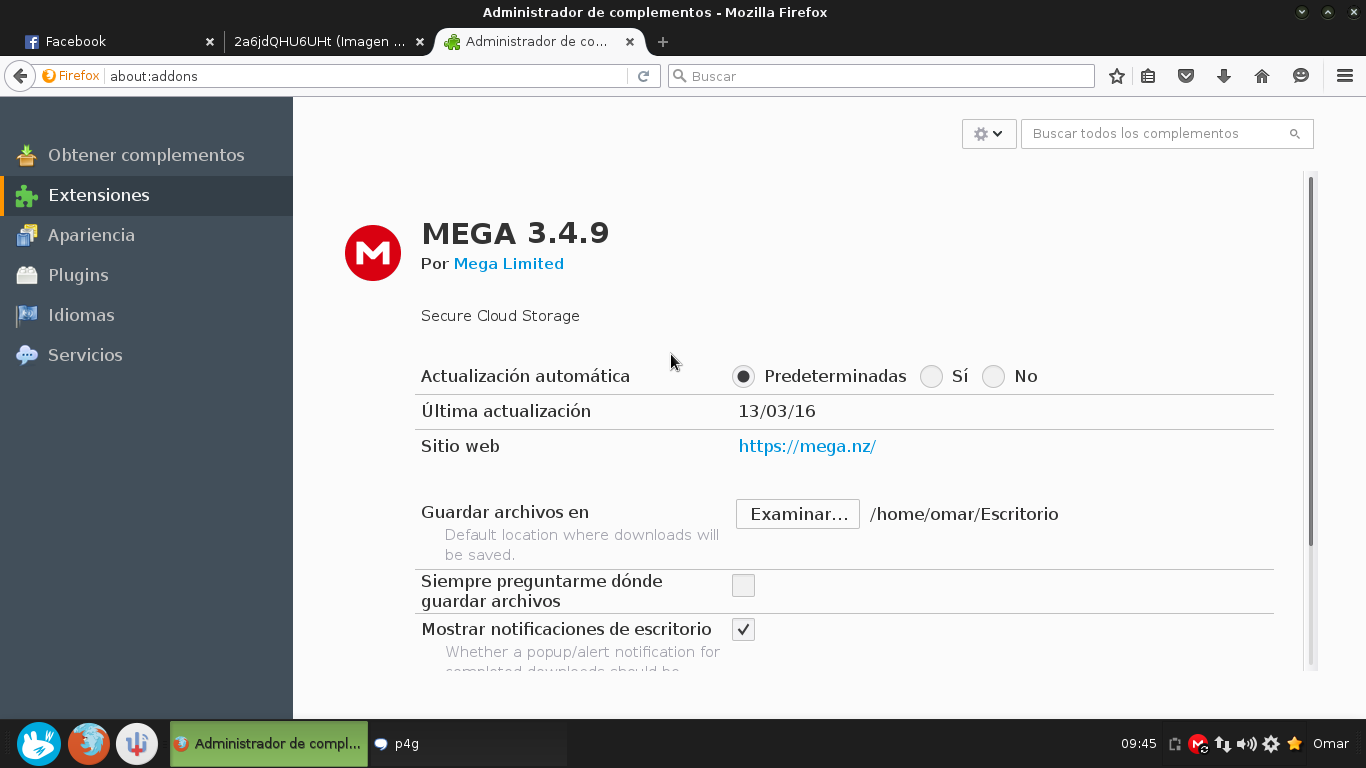1366x768 pixels.
Task: Open the system settings gear tray icon
Action: click(x=1271, y=744)
